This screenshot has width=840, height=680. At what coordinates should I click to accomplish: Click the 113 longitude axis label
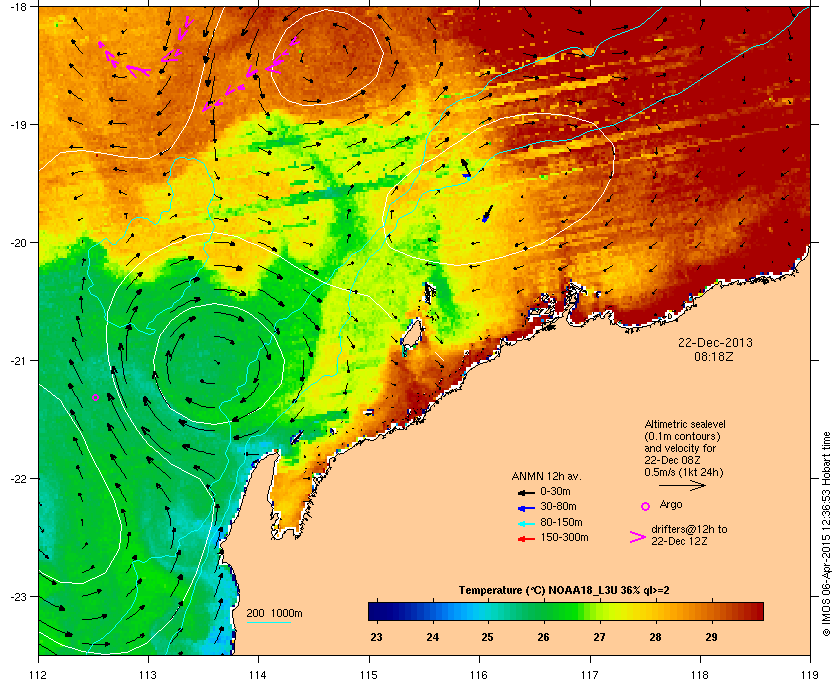[x=148, y=674]
